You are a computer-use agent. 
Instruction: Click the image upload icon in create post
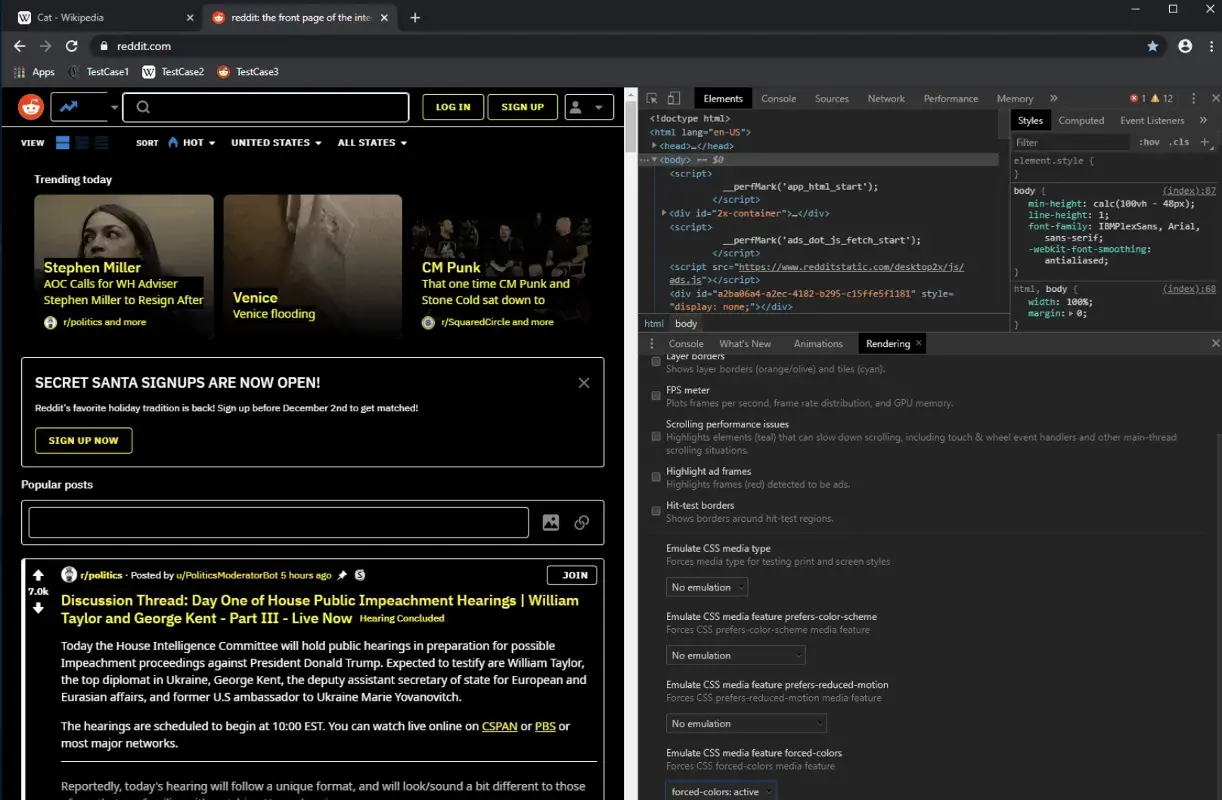click(x=551, y=522)
